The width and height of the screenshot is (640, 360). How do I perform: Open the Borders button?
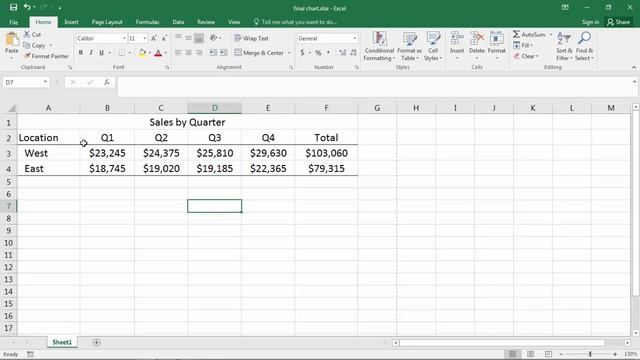coord(121,53)
